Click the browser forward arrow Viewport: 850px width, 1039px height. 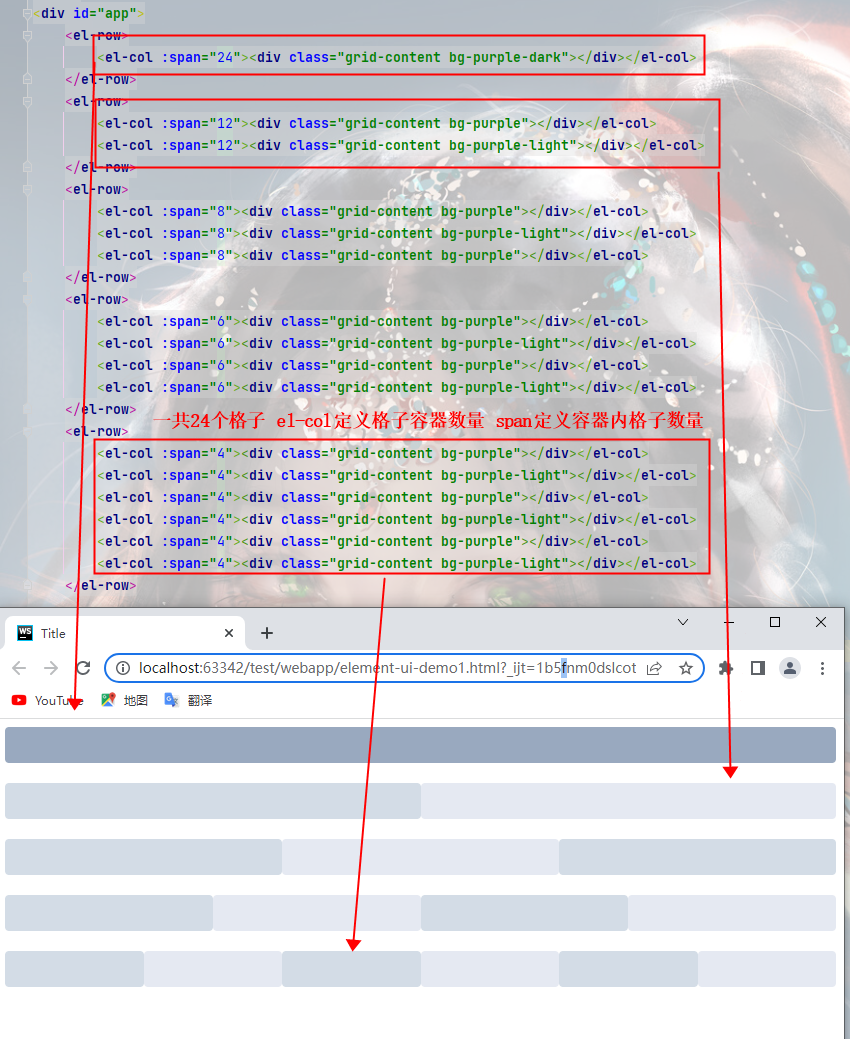pos(51,668)
